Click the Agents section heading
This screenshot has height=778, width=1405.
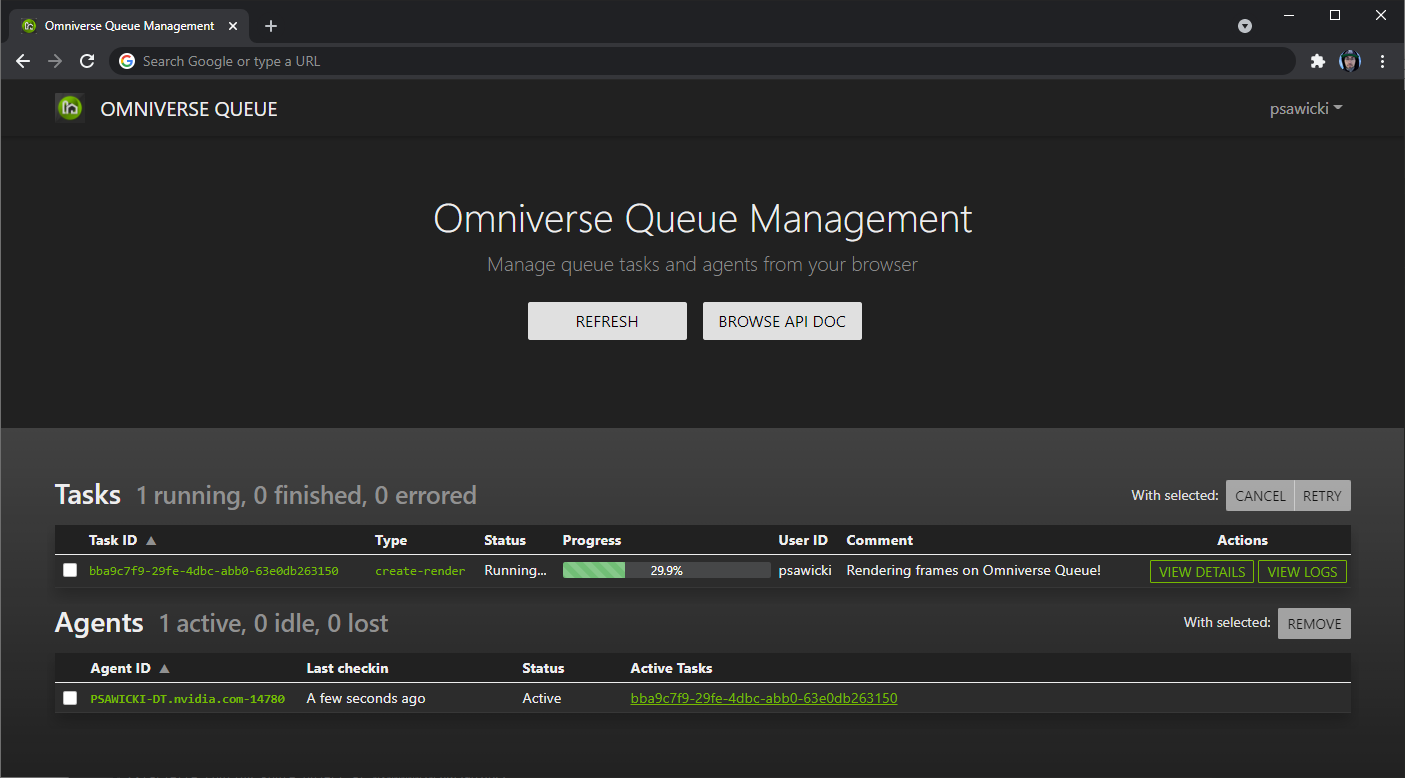coord(99,623)
